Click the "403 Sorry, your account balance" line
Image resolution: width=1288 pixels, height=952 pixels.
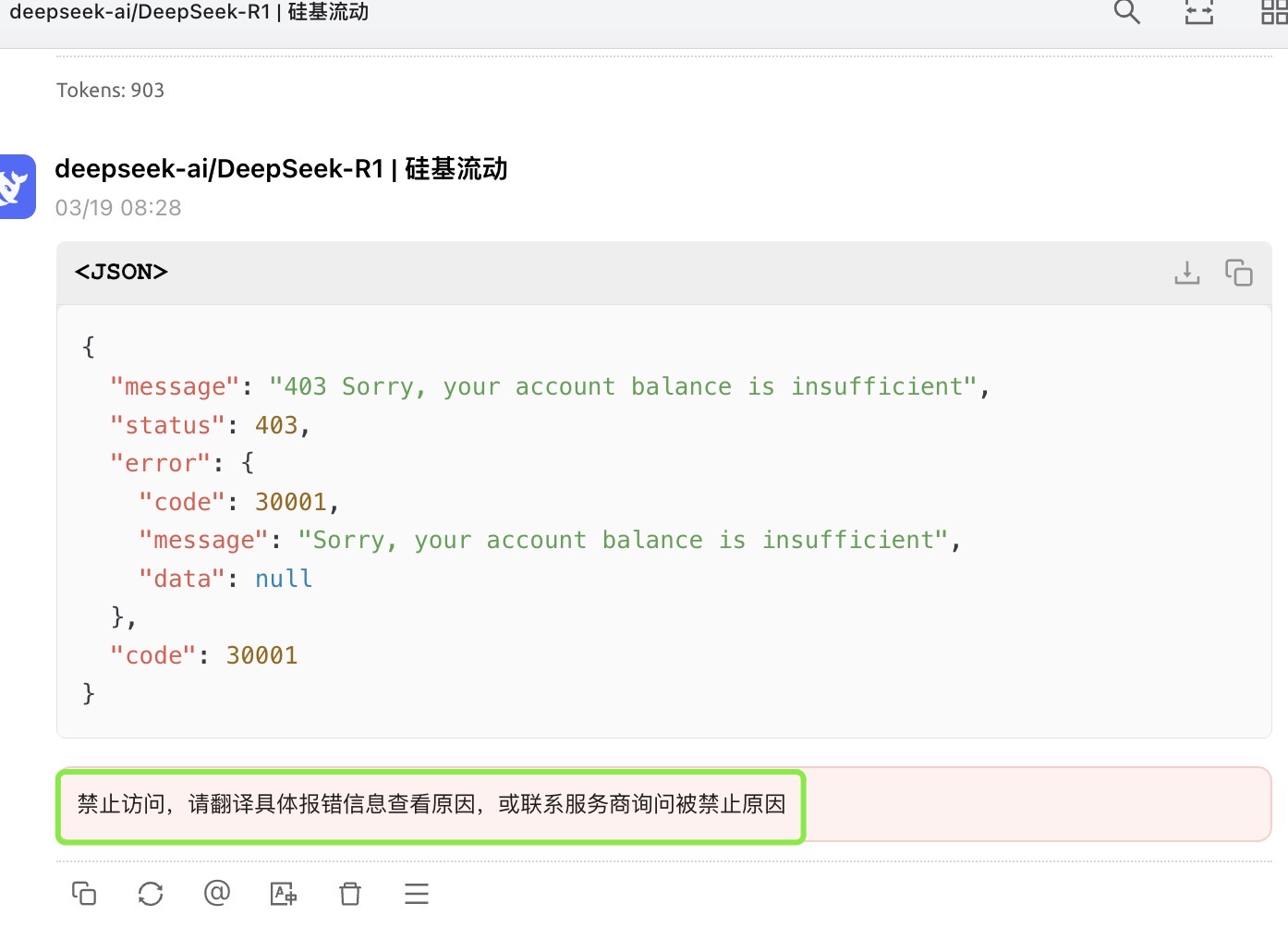(x=550, y=386)
